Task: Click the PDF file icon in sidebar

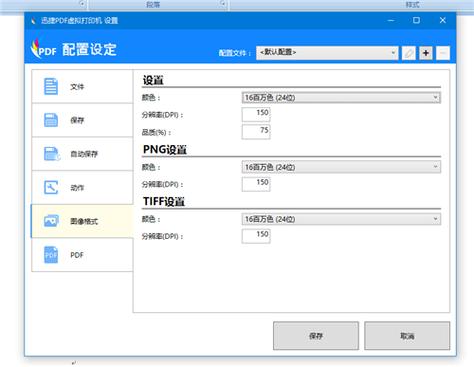Action: click(51, 255)
